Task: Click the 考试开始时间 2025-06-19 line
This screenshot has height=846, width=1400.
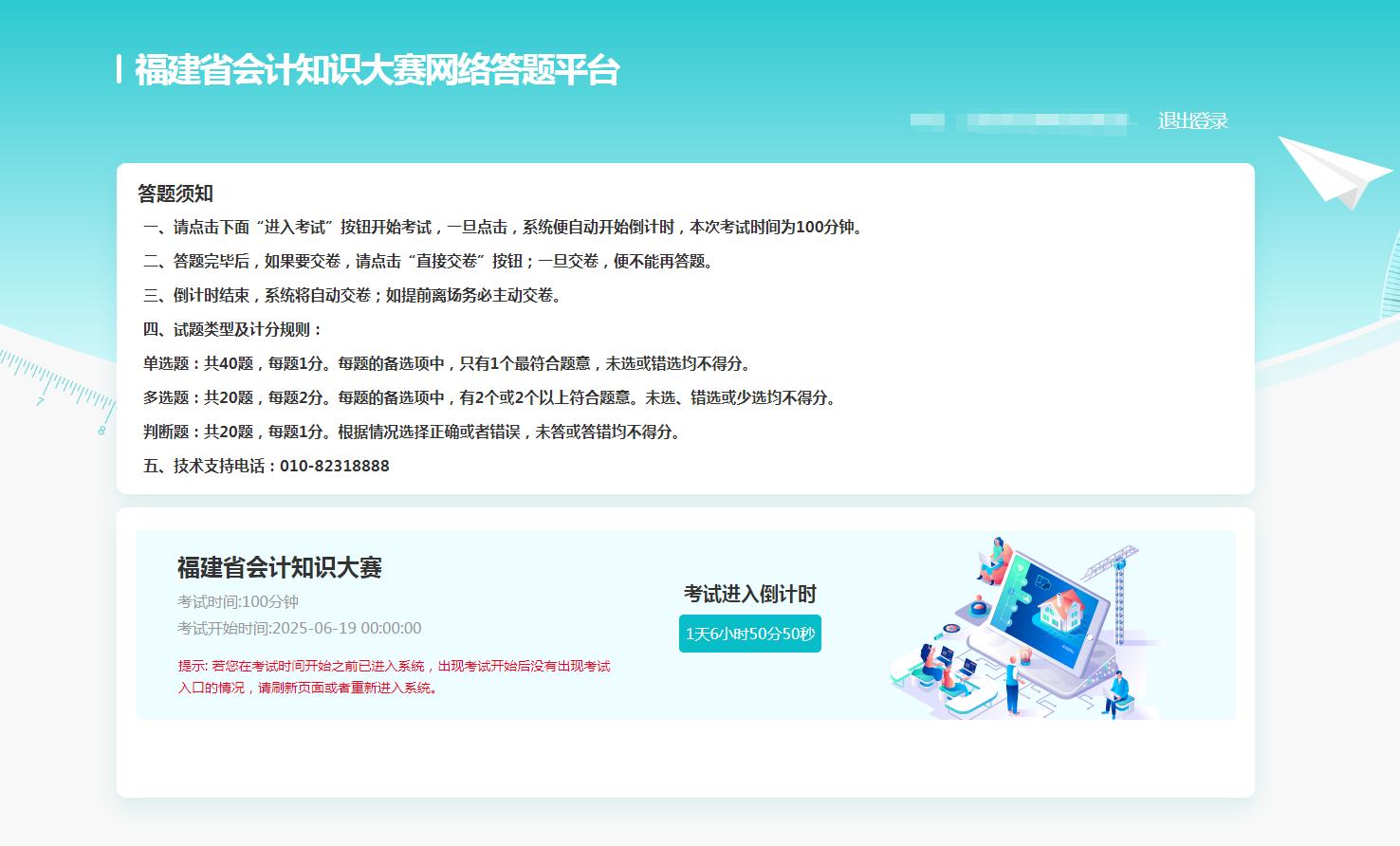Action: pos(299,628)
